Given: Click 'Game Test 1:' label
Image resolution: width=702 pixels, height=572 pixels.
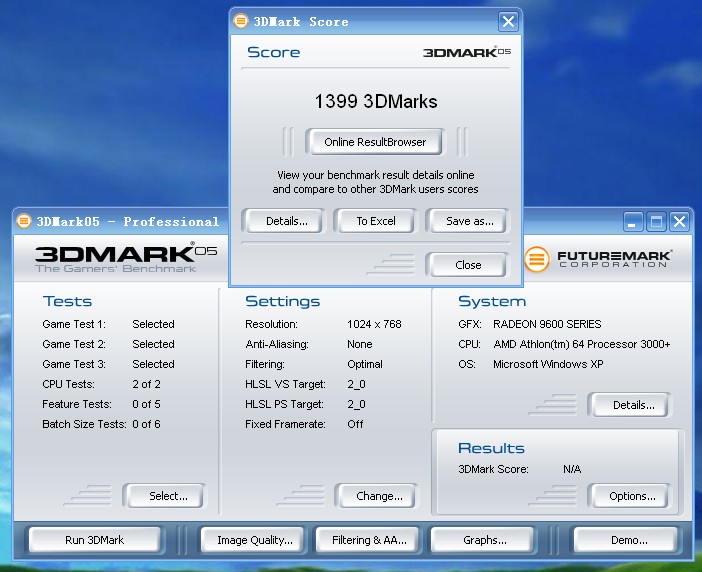Looking at the screenshot, I should pyautogui.click(x=74, y=324).
